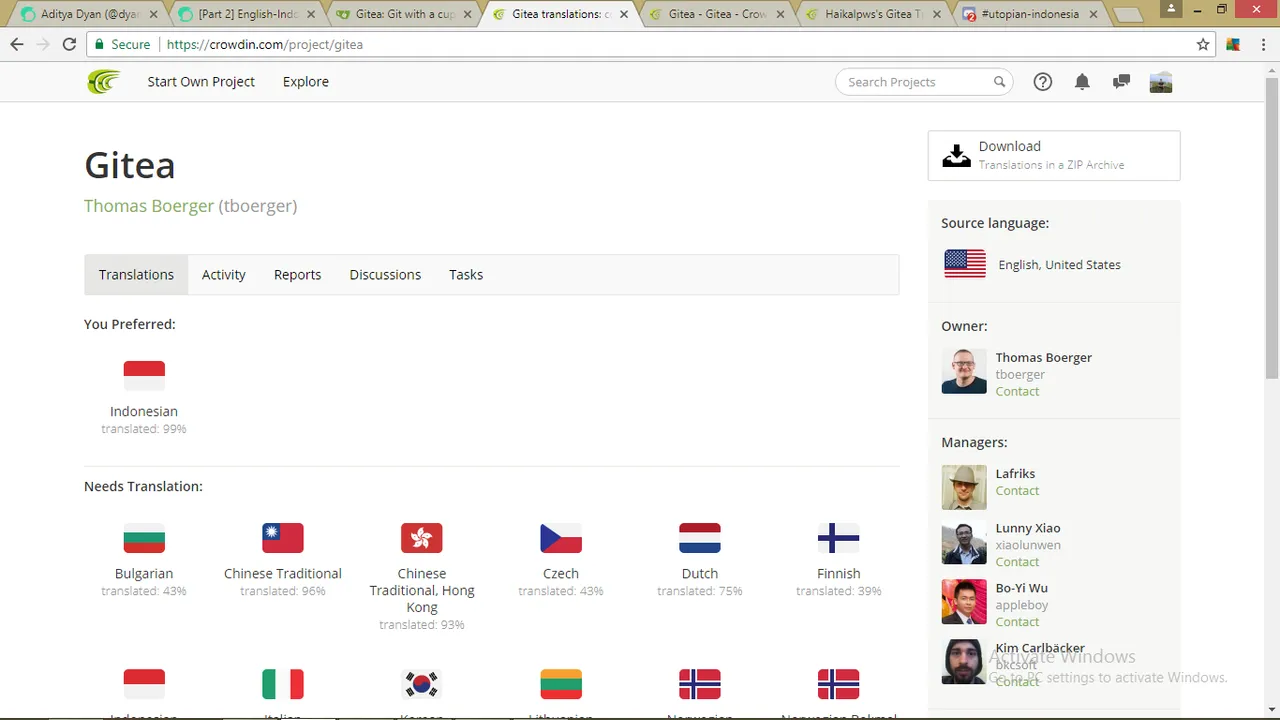Select the Chinese Traditional flag
The width and height of the screenshot is (1280, 720).
[x=283, y=538]
